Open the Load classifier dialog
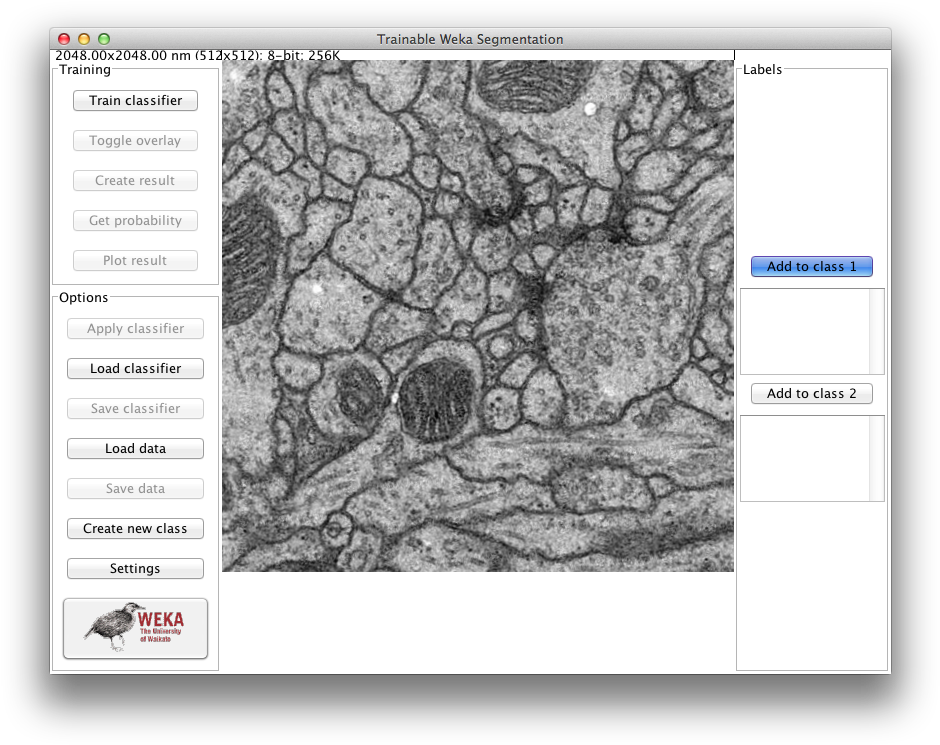 [135, 369]
